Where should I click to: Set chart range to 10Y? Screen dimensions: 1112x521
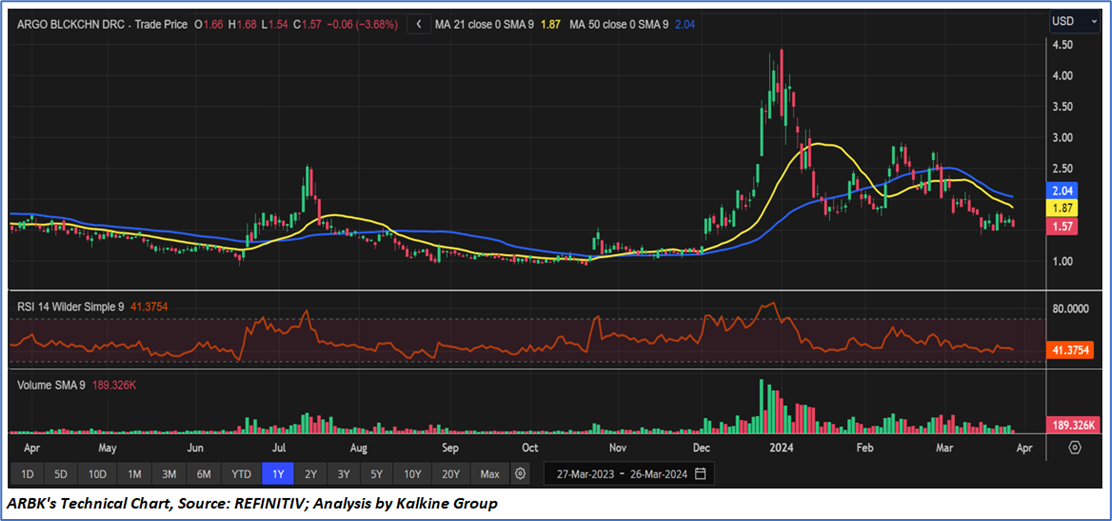coord(413,474)
